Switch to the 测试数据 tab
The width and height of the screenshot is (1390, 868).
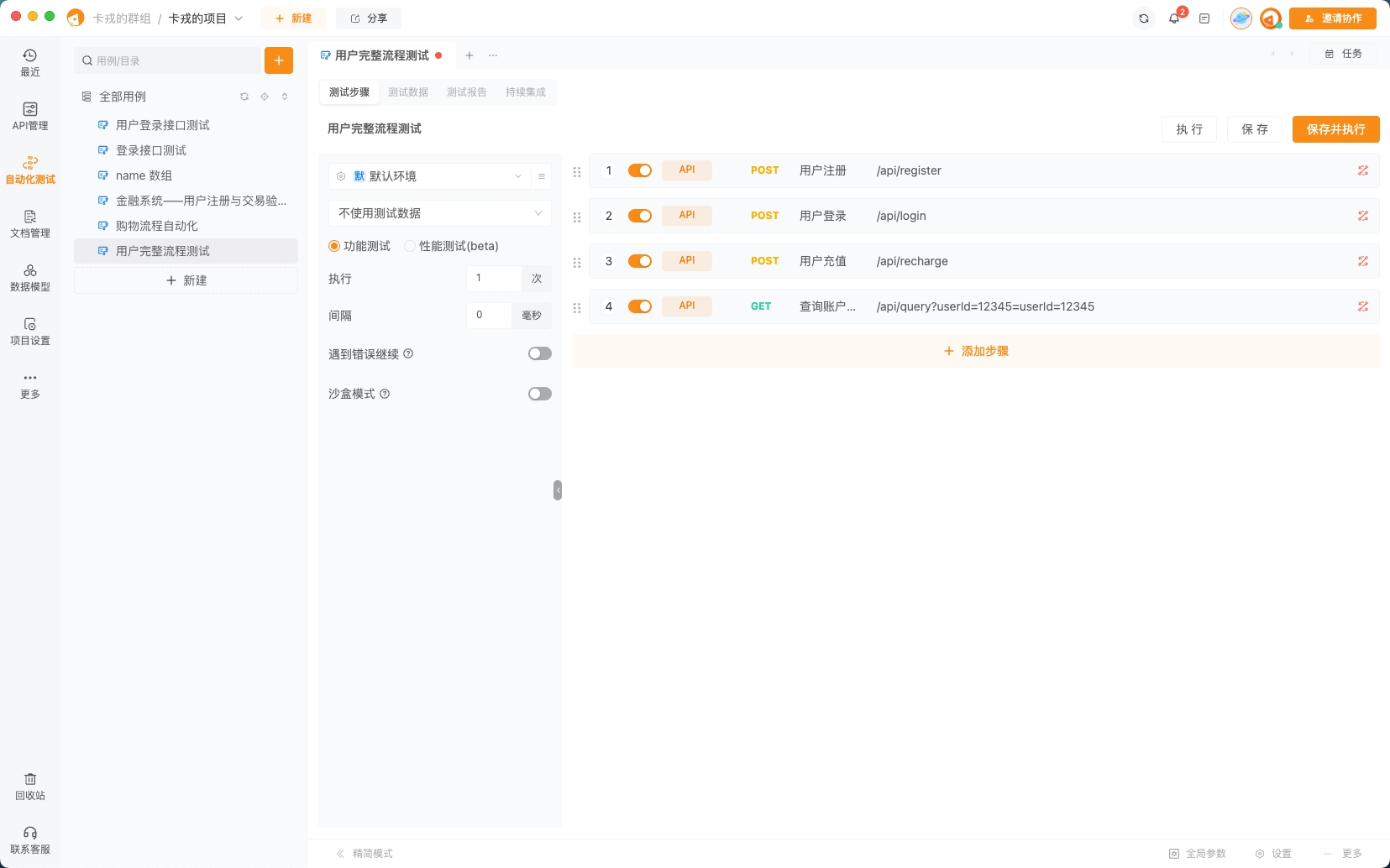coord(408,92)
